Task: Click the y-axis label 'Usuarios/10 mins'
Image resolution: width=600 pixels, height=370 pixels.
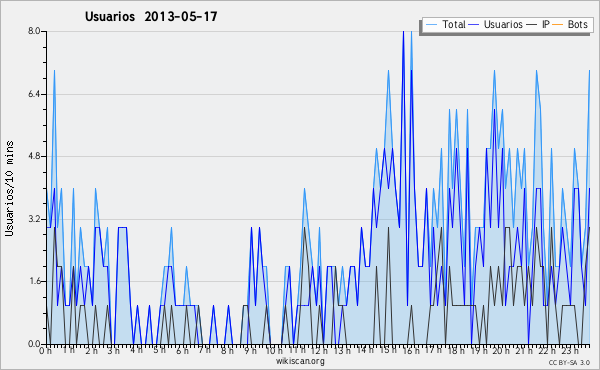Action: (9, 188)
